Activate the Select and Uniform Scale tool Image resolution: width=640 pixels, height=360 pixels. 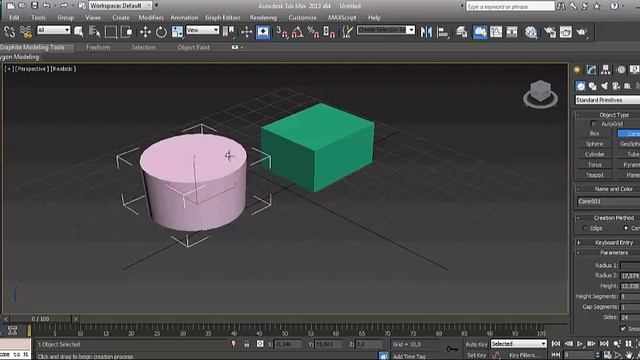tap(177, 32)
